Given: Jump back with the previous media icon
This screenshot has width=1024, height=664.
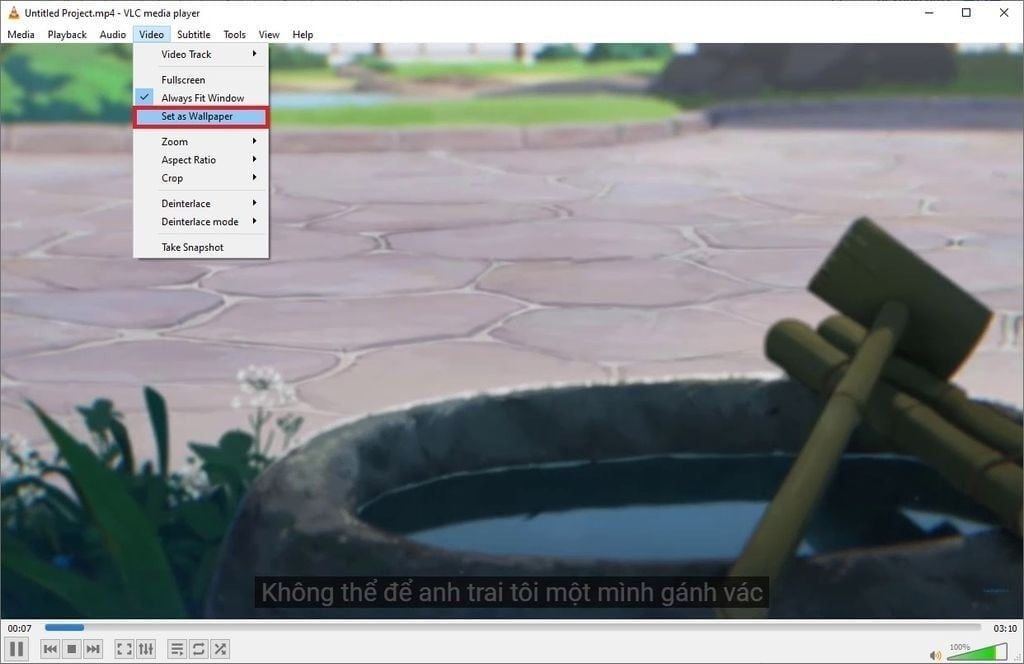Looking at the screenshot, I should [x=50, y=648].
